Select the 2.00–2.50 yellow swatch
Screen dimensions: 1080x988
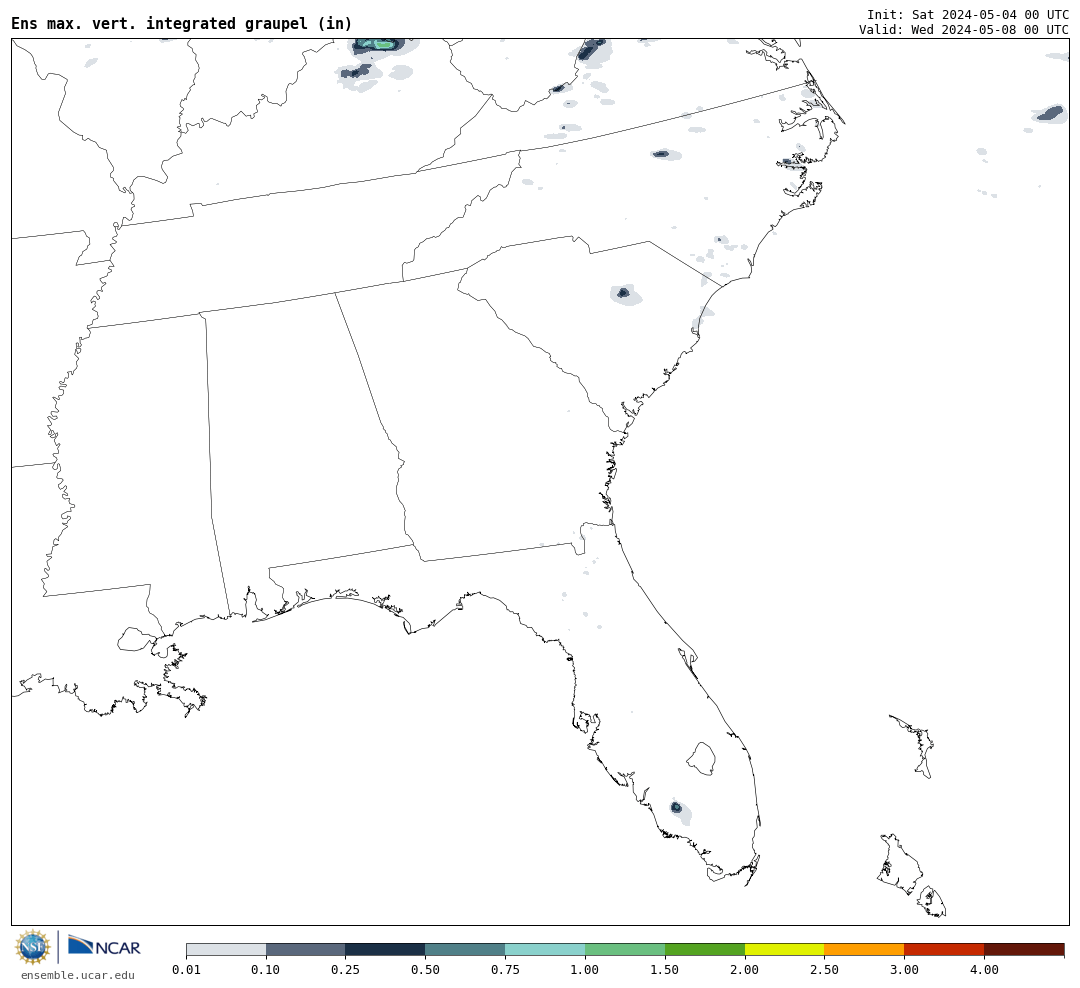point(785,949)
